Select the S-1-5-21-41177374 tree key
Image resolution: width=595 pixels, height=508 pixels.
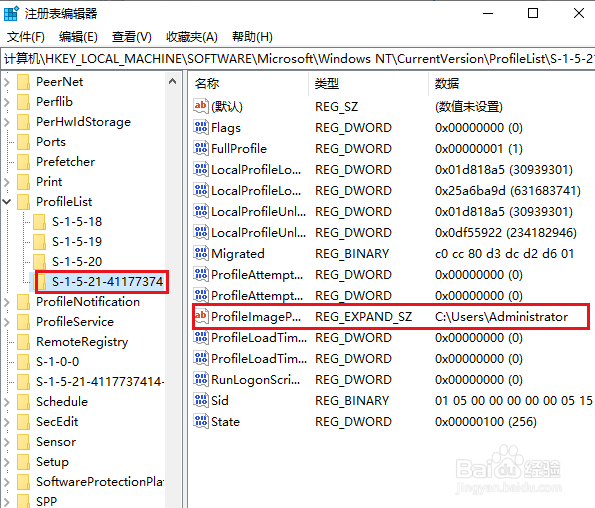click(x=107, y=282)
